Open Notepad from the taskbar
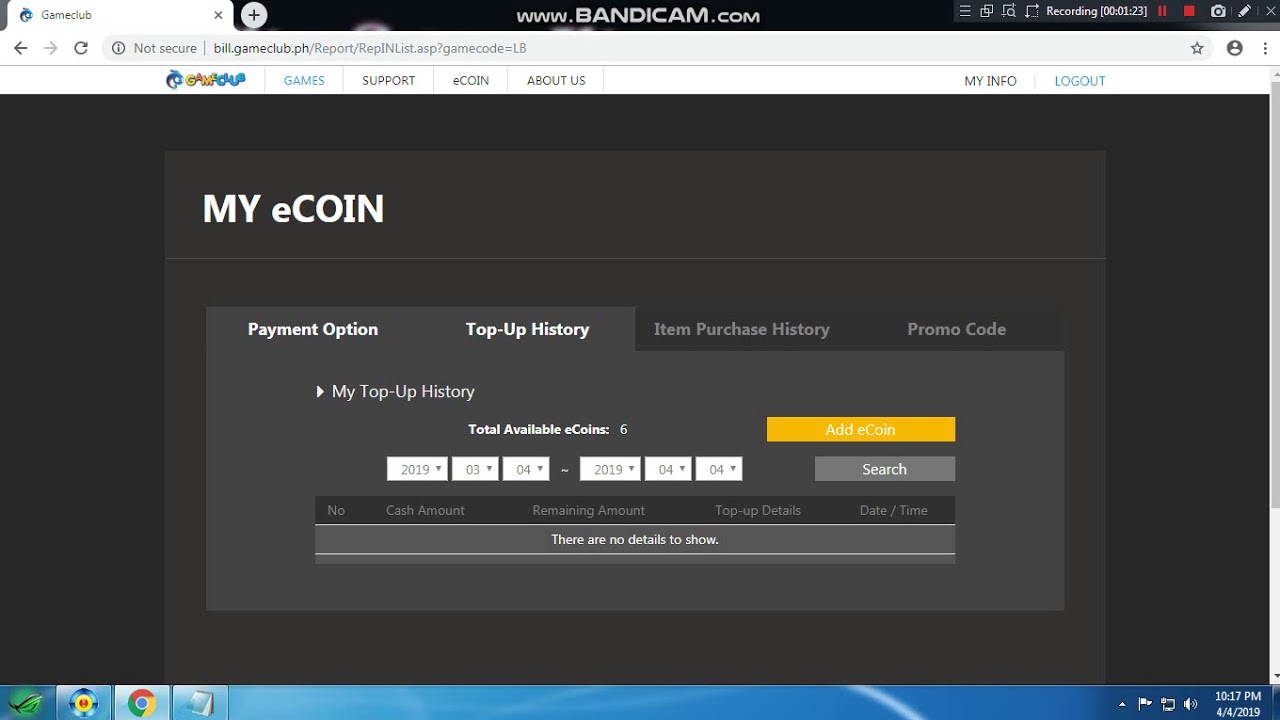Image resolution: width=1280 pixels, height=720 pixels. tap(199, 703)
